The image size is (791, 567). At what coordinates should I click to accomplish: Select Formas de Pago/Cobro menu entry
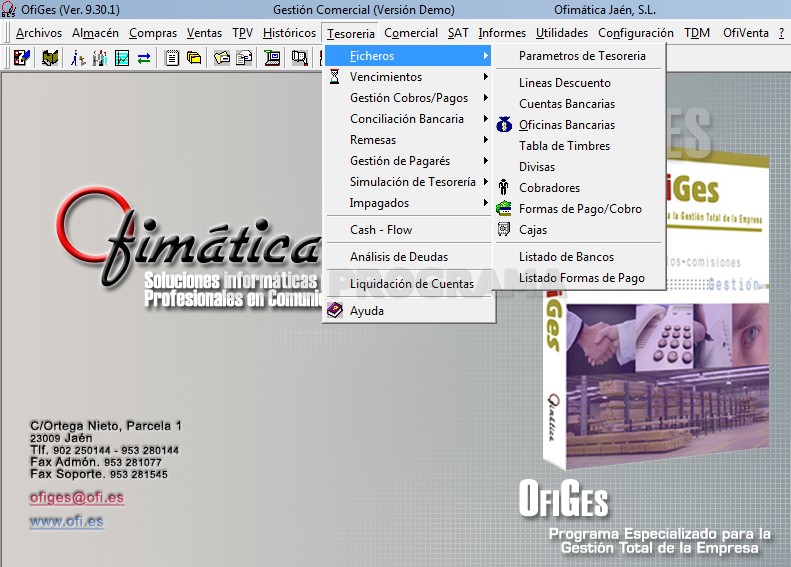[x=578, y=209]
